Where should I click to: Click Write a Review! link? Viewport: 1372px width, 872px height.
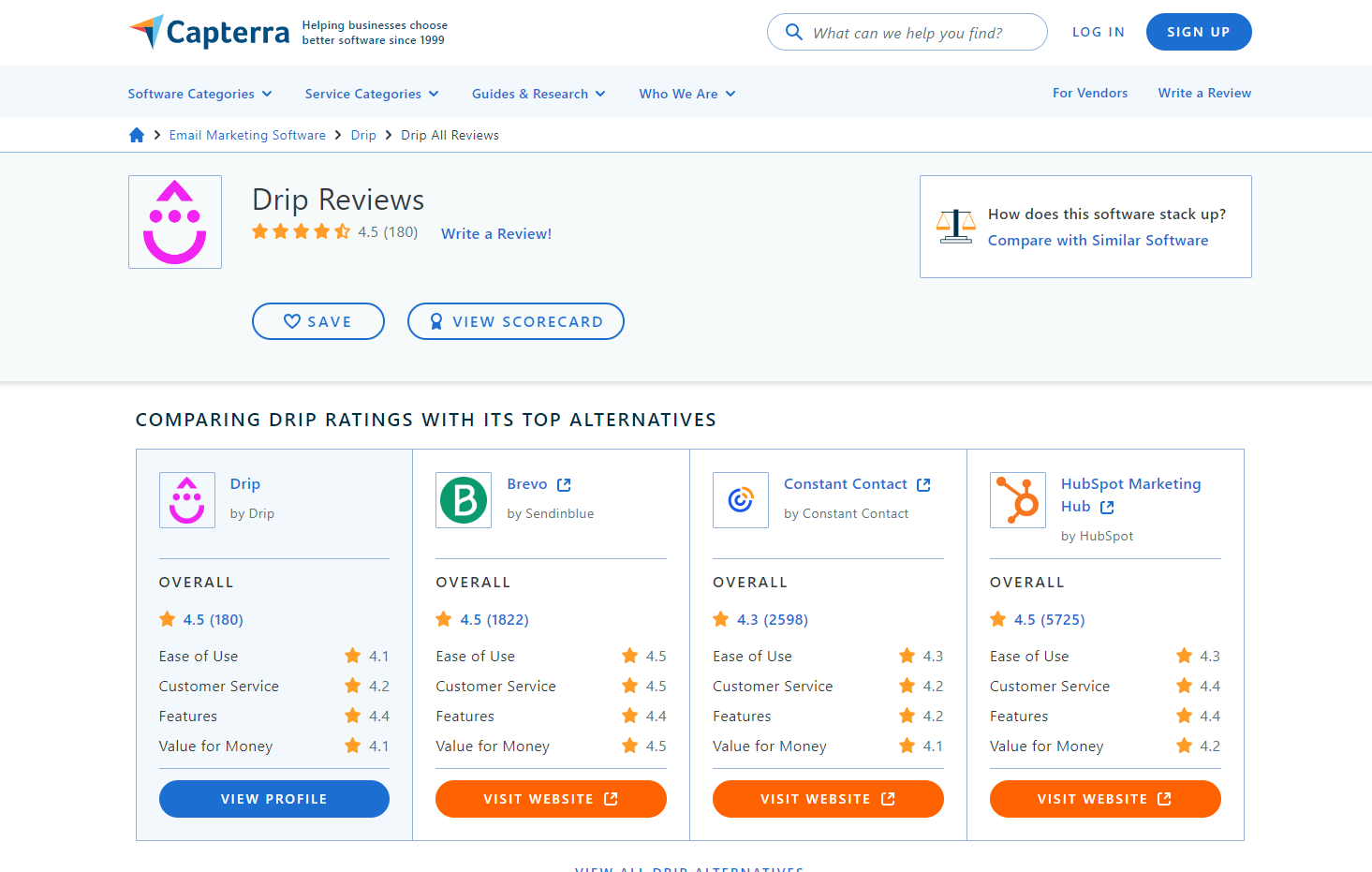pos(496,233)
